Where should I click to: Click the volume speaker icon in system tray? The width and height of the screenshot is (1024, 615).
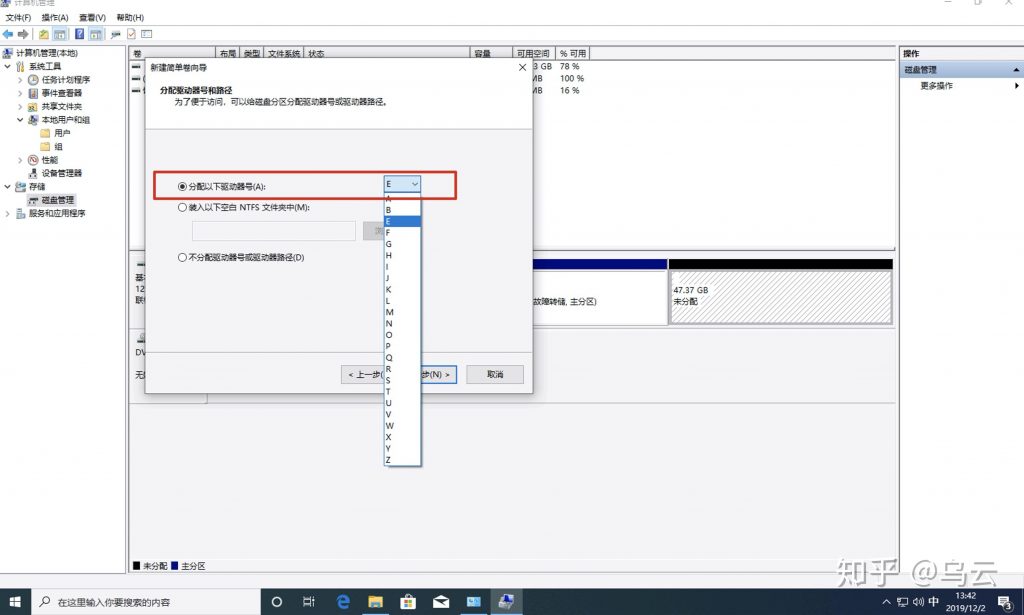918,602
